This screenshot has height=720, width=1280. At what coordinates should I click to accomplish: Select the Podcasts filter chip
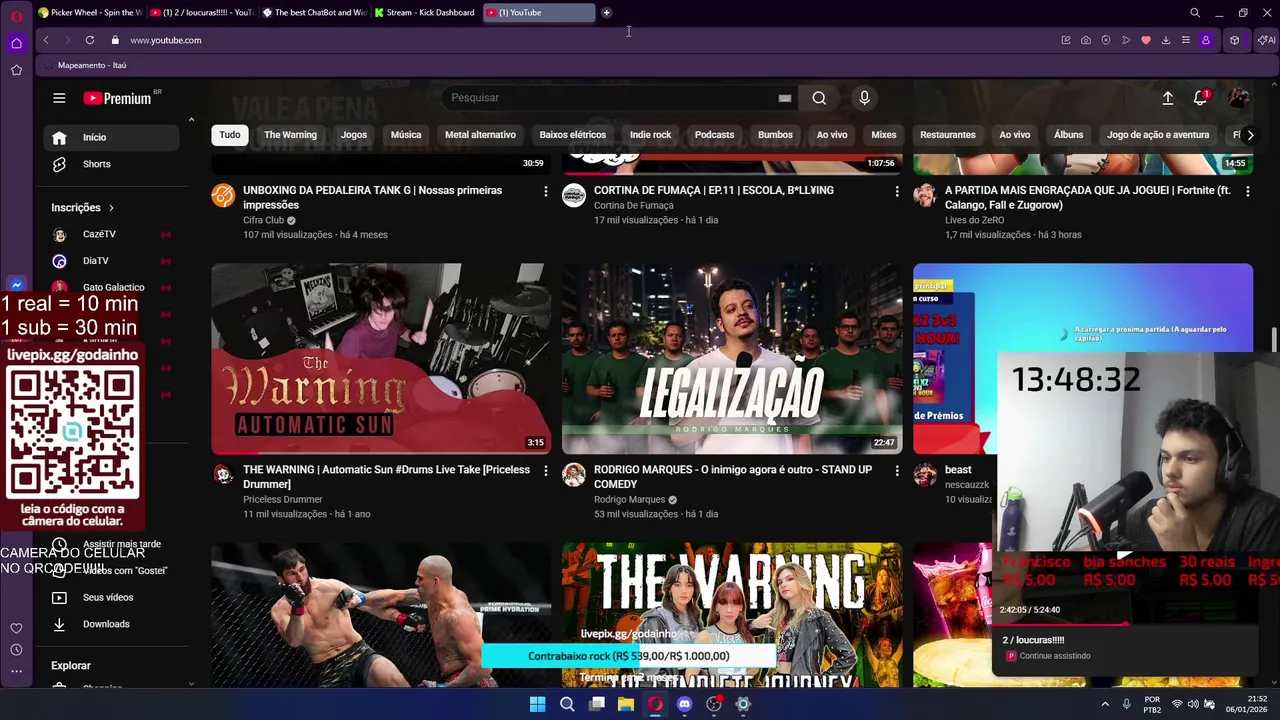click(x=714, y=135)
